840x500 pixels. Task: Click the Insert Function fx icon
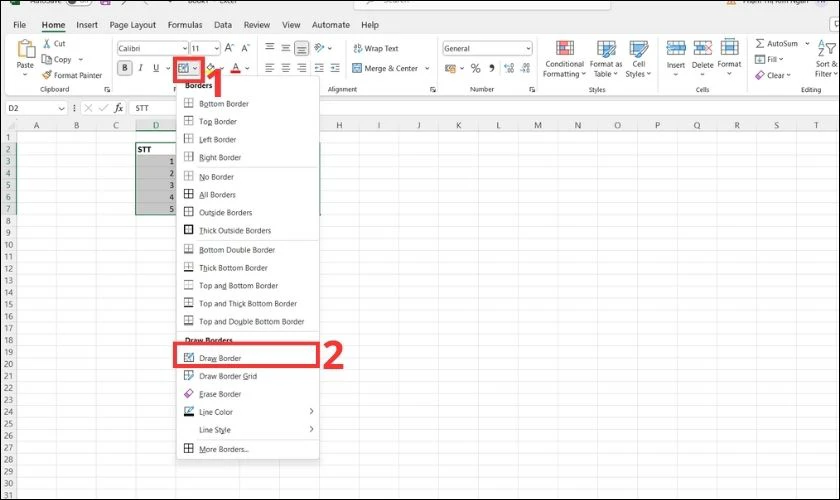click(x=118, y=108)
